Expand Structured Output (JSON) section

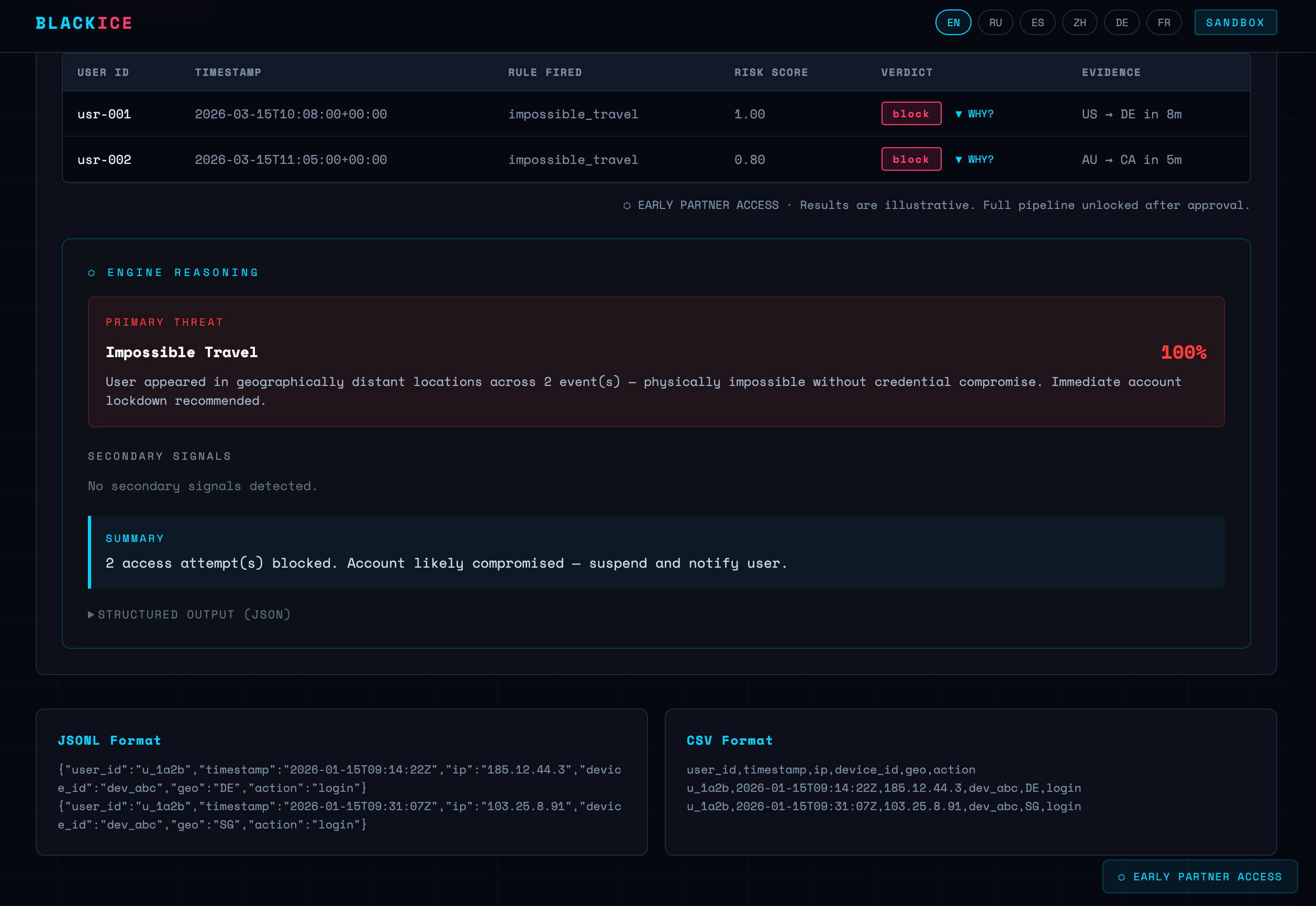click(x=189, y=615)
